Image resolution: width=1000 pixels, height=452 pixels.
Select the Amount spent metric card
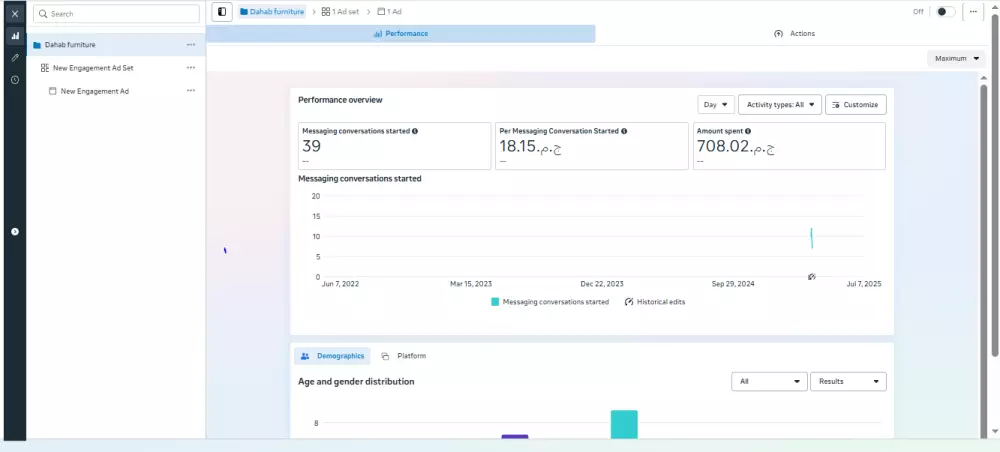coord(789,146)
